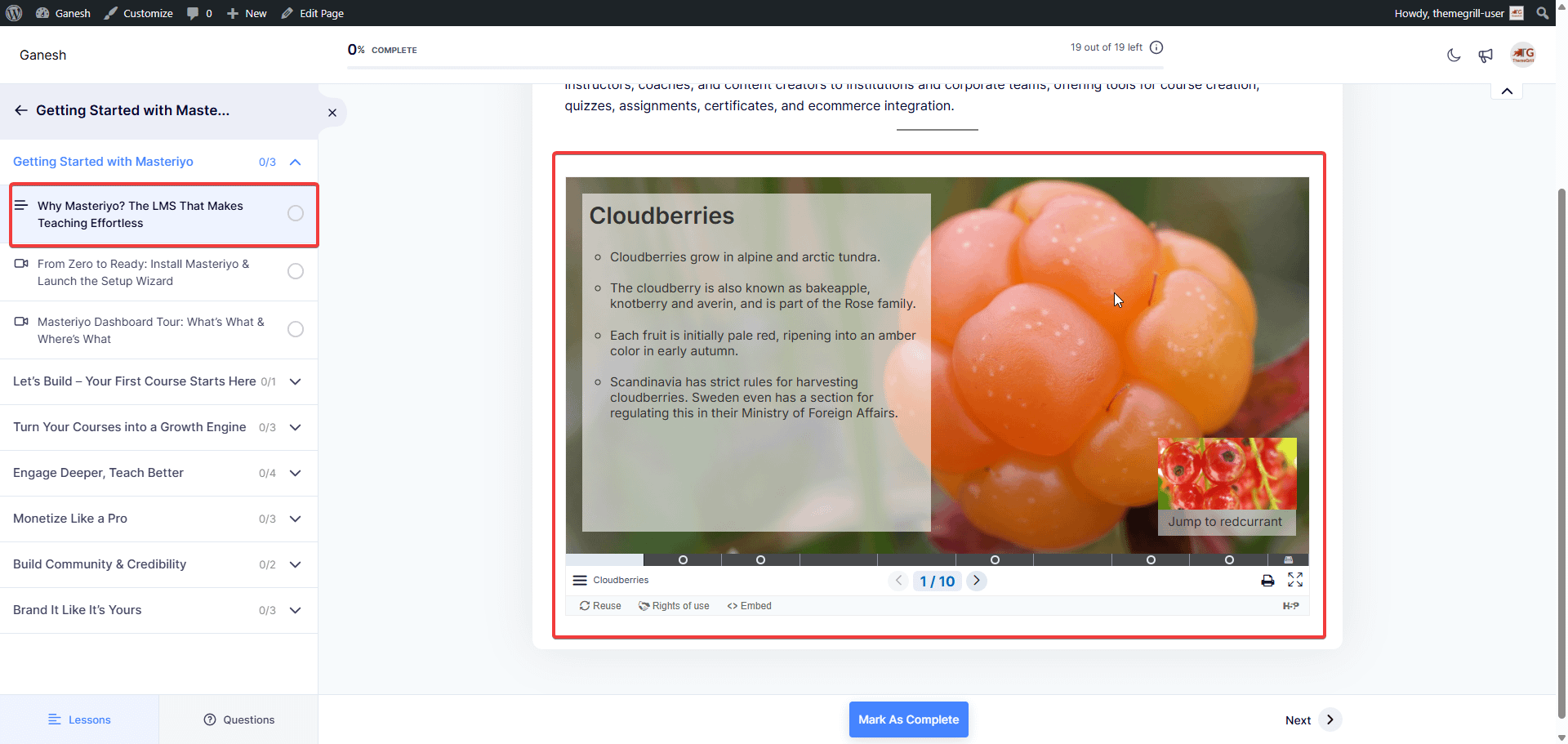Open the user avatar profile menu
Viewport: 1568px width, 744px height.
click(1523, 55)
